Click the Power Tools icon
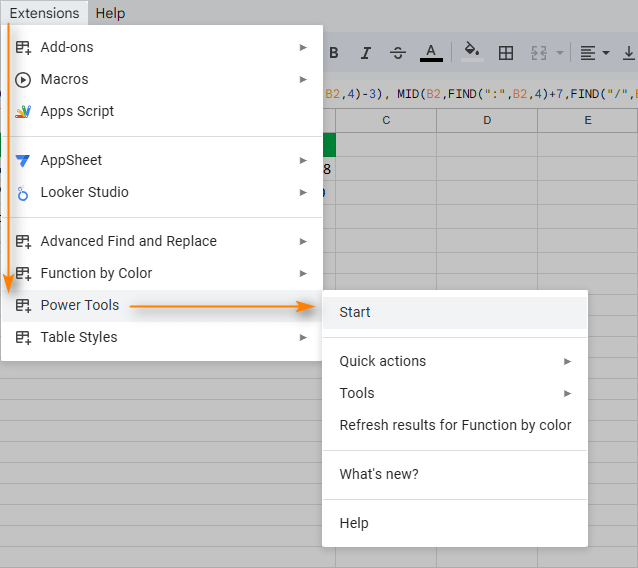This screenshot has height=568, width=638. pos(23,305)
